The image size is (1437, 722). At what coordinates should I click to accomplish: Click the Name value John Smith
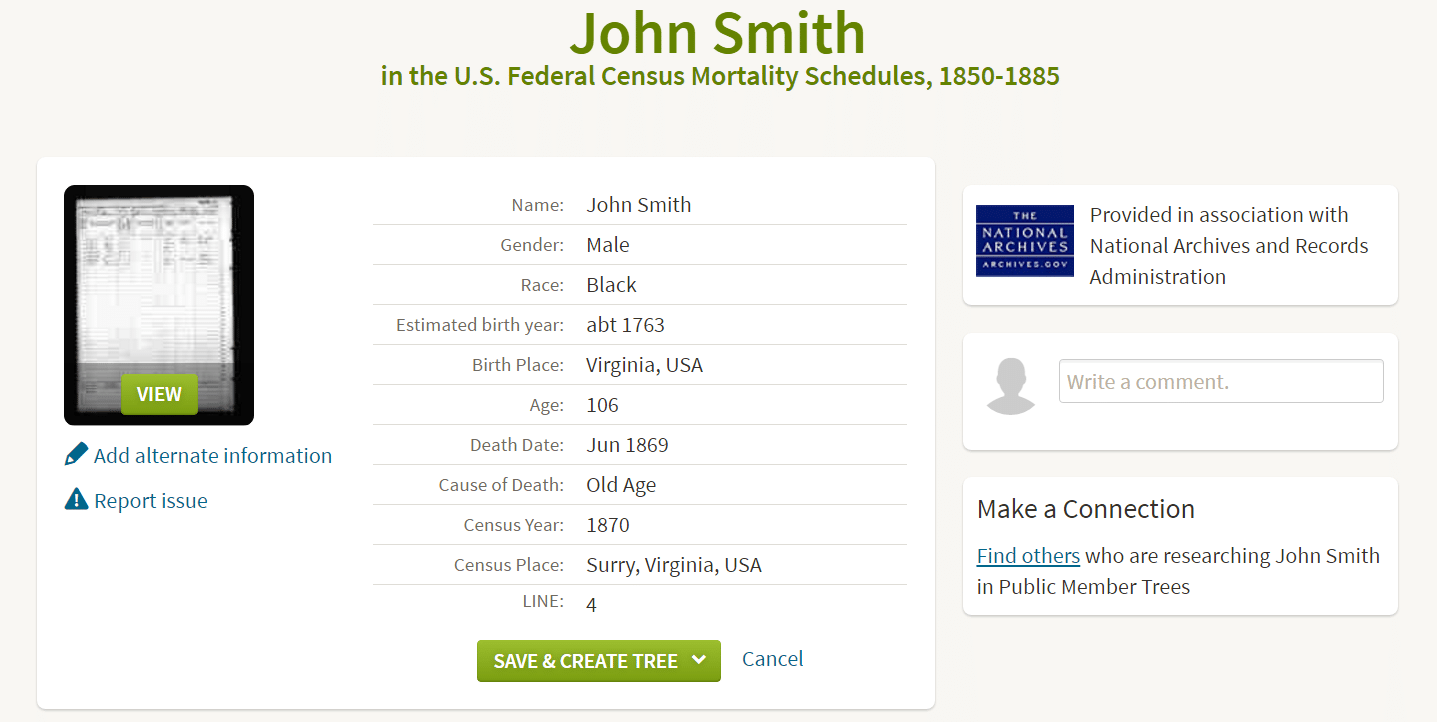[639, 205]
